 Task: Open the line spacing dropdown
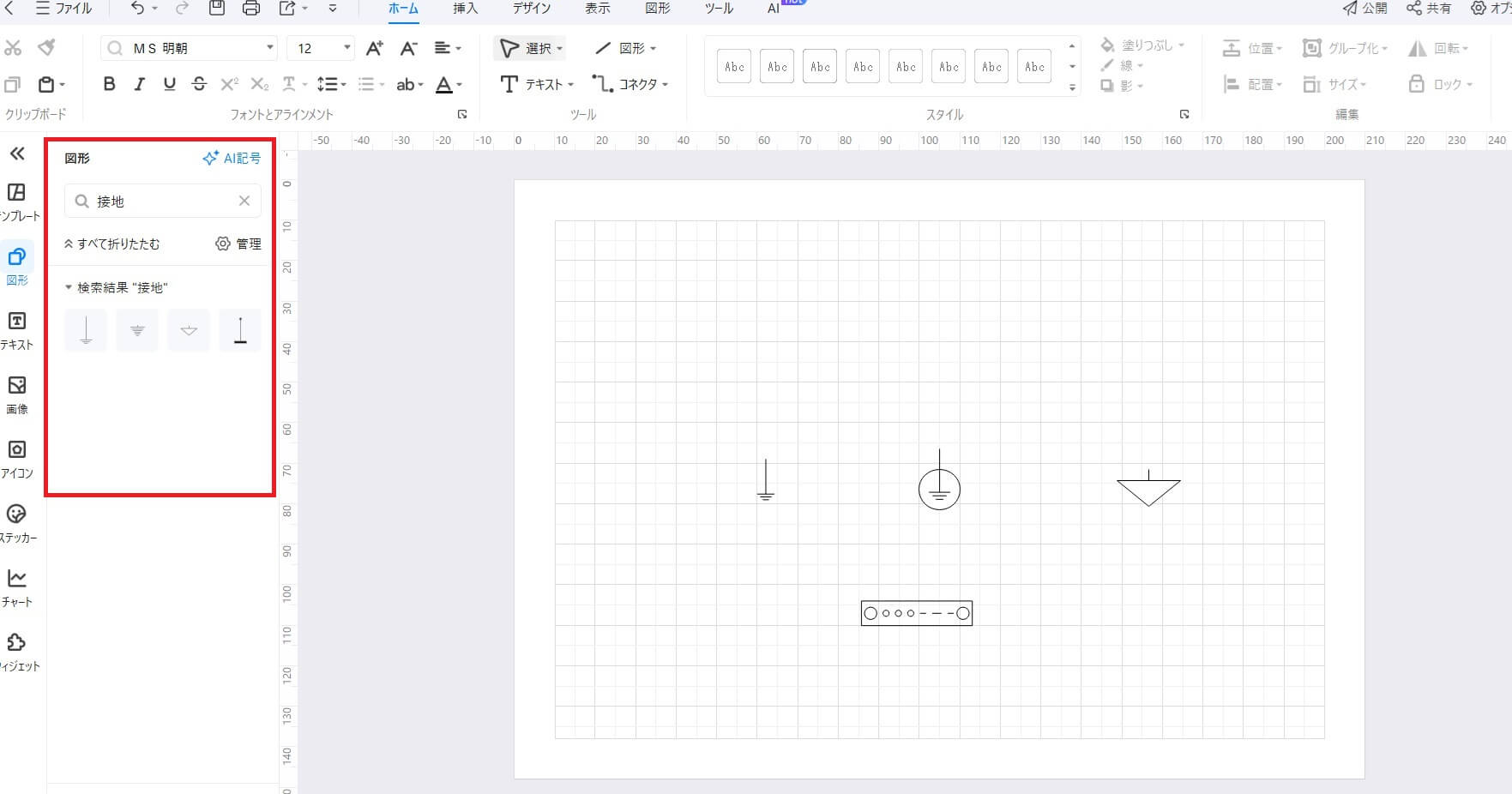click(x=331, y=84)
